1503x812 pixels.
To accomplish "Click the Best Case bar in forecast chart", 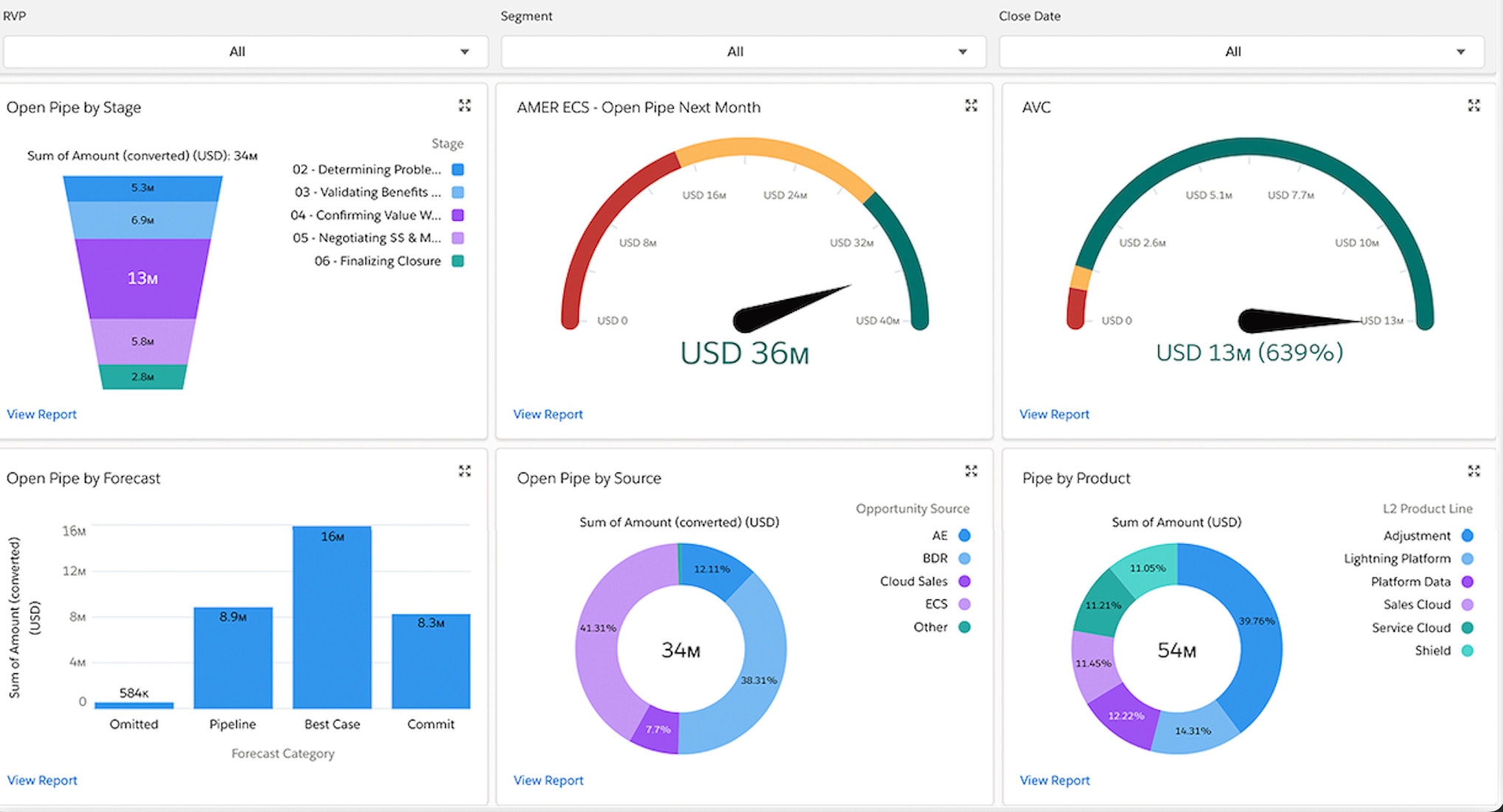I will [x=331, y=620].
